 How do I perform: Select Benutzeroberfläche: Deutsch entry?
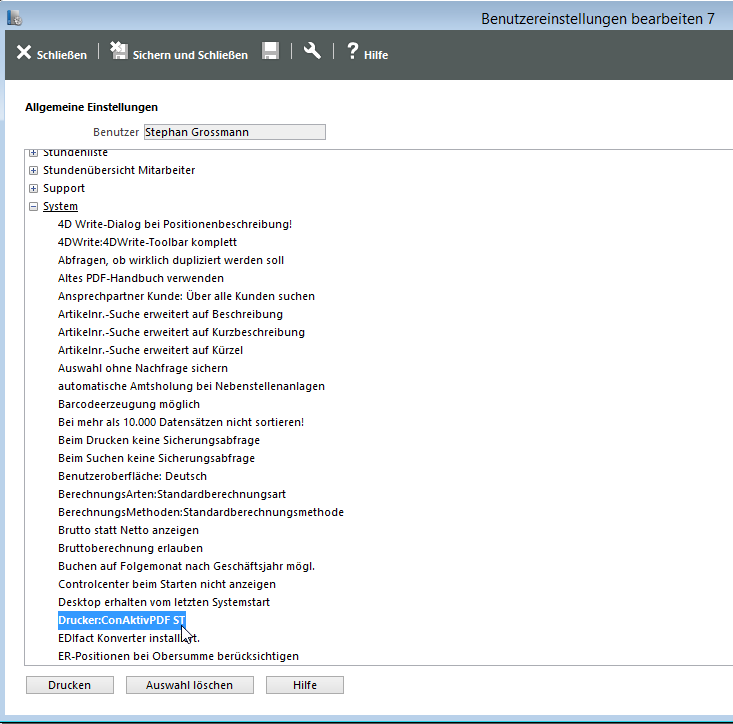point(133,476)
